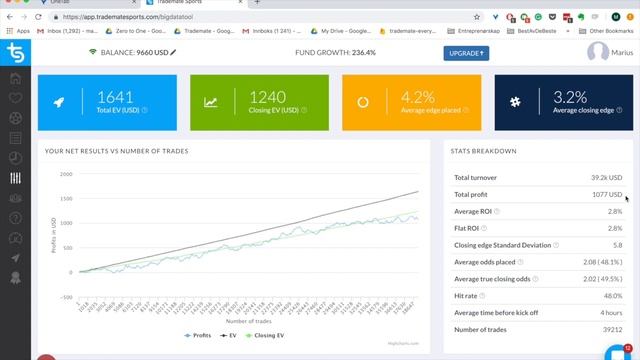Viewport: 640px width, 360px height.
Task: Click the chart icon on Closing EV card
Action: click(211, 102)
